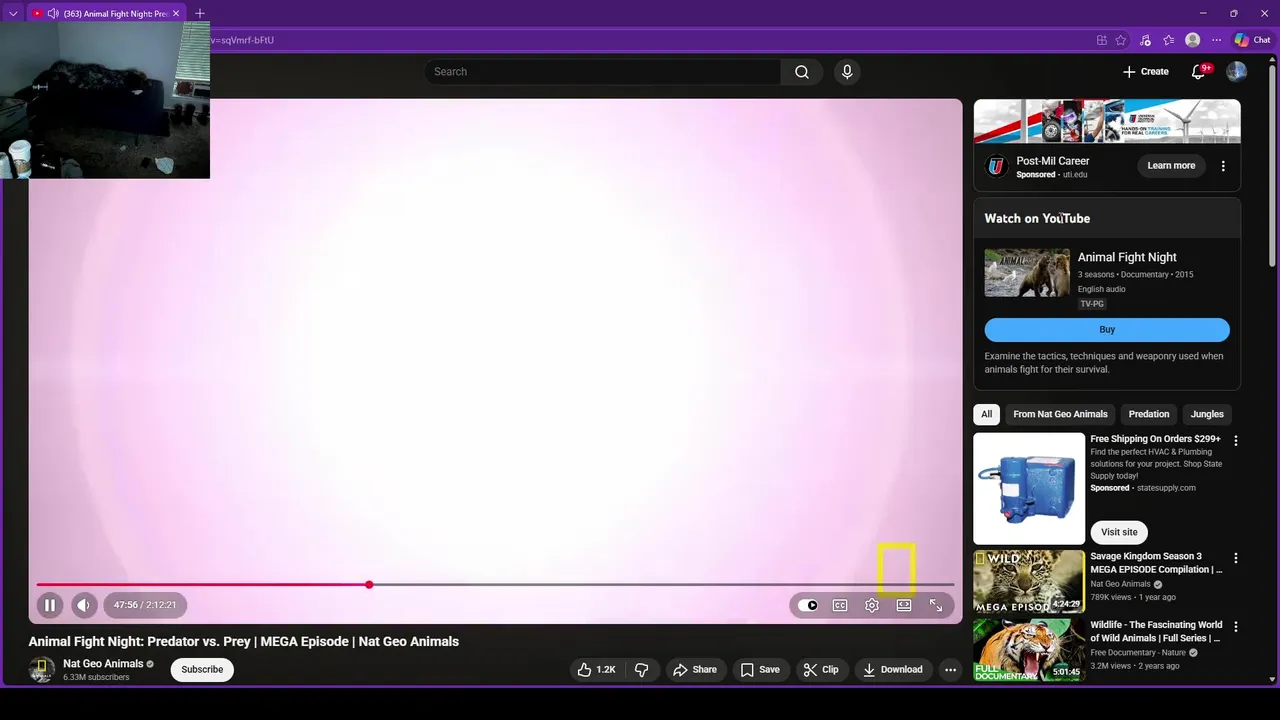Open the notifications bell

(1199, 72)
